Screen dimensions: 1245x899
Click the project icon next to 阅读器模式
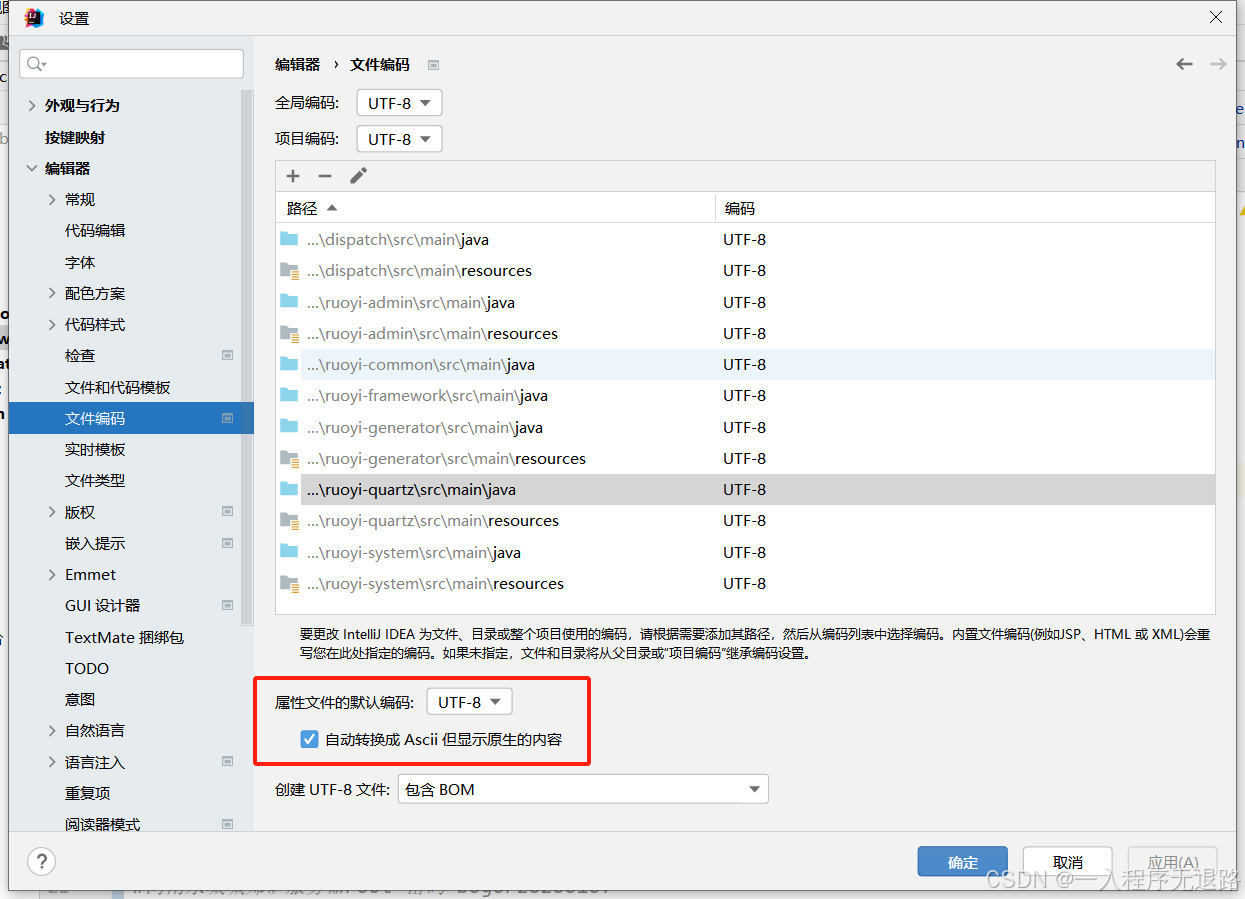[x=227, y=824]
